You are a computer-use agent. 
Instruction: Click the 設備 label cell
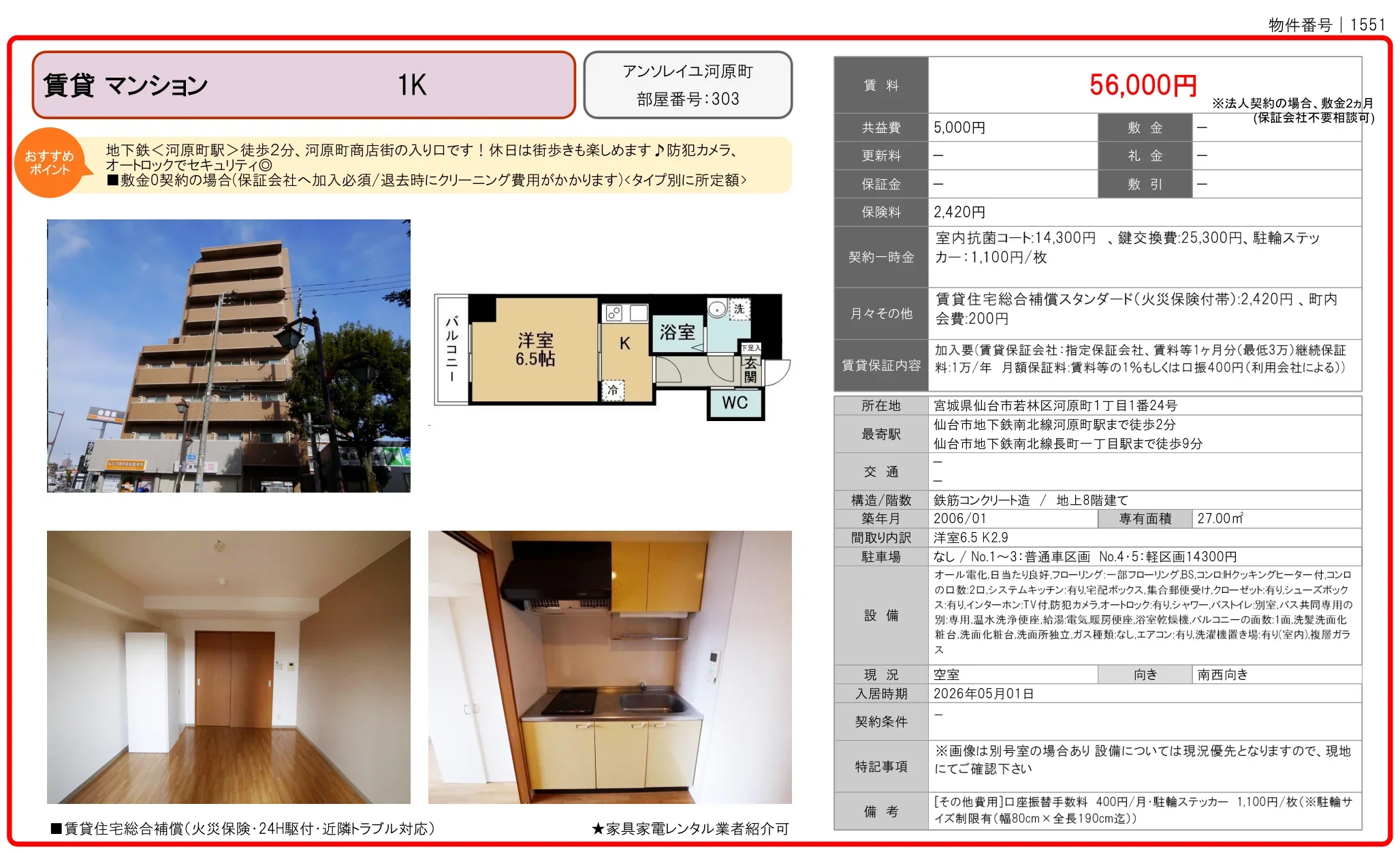coord(881,615)
